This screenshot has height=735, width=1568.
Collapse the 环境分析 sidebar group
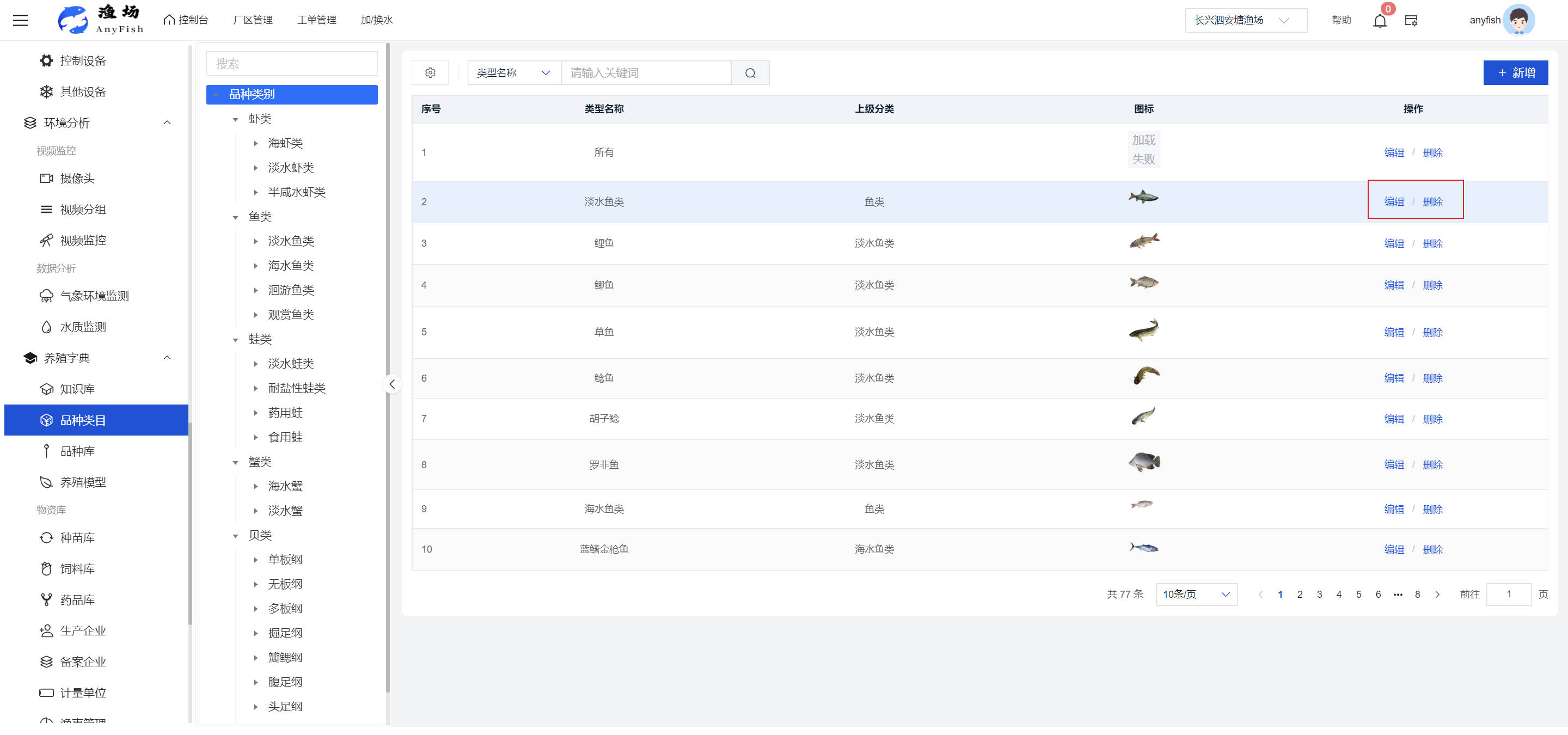click(x=167, y=122)
